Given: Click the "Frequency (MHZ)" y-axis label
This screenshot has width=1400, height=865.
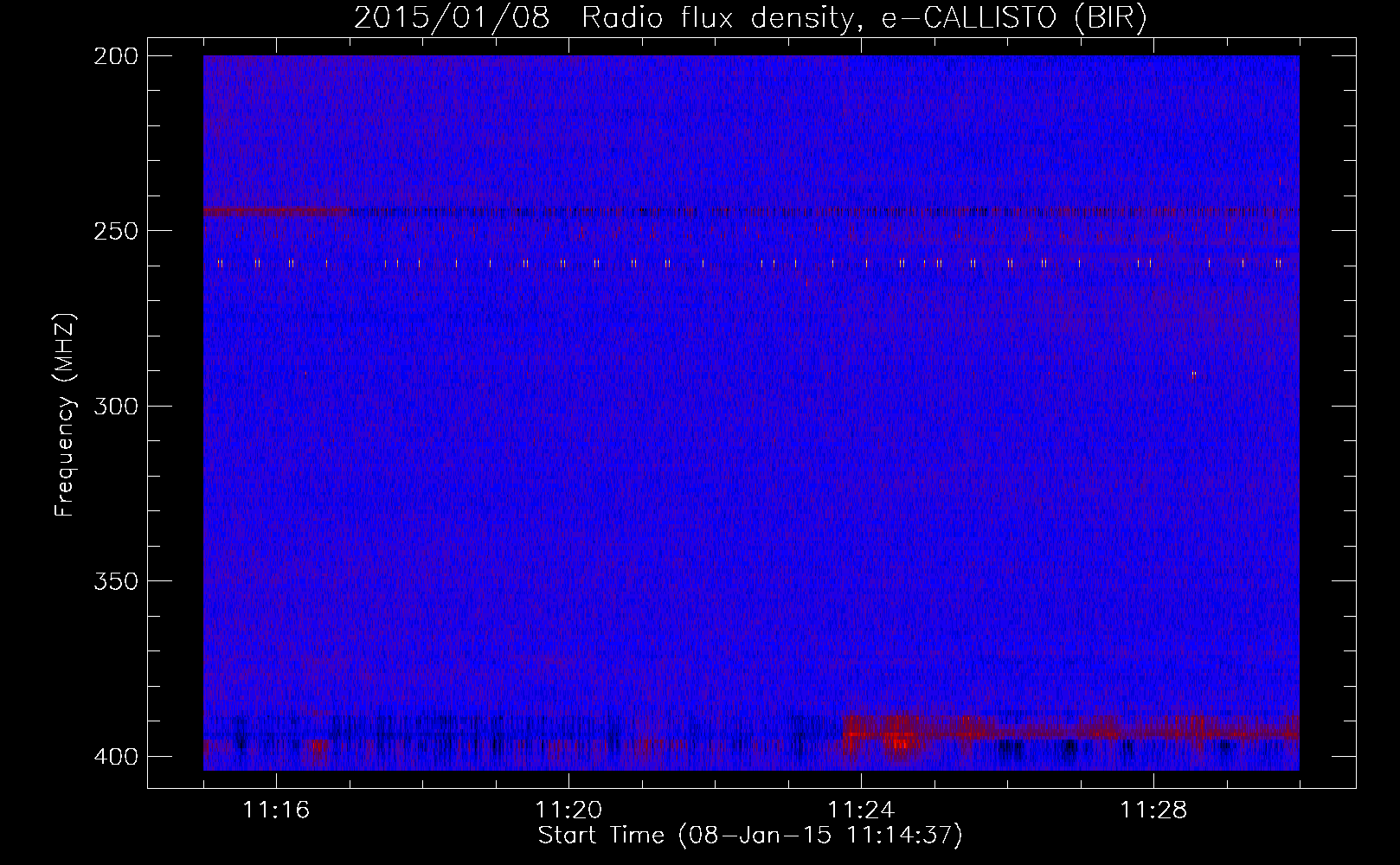Looking at the screenshot, I should (65, 414).
